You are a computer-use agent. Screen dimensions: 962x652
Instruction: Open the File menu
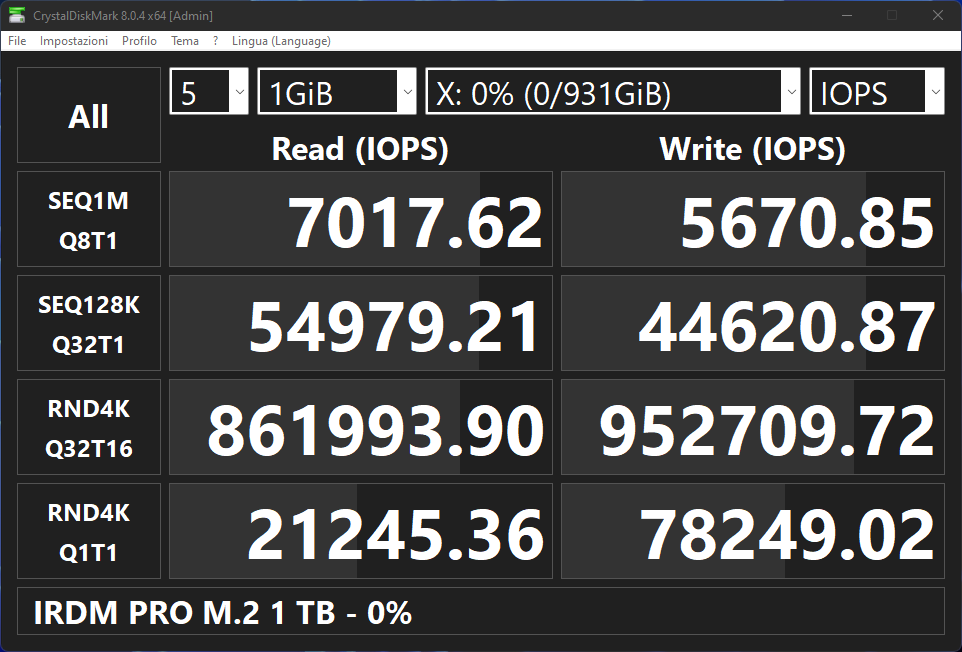pyautogui.click(x=17, y=41)
